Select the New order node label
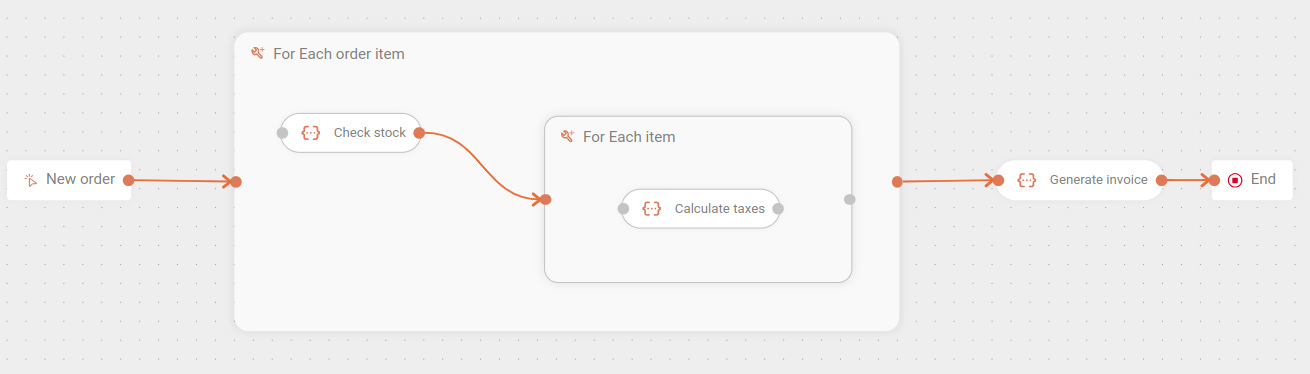The width and height of the screenshot is (1310, 374). [80, 179]
